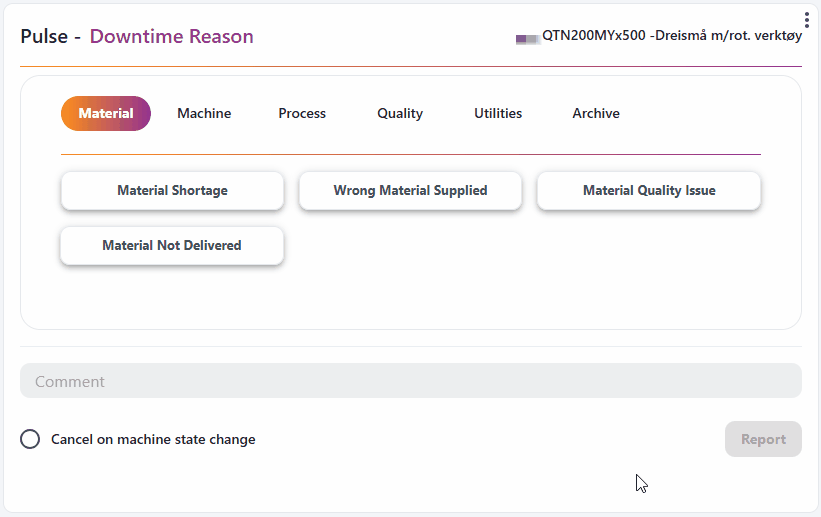
Task: Click the QTN200MYx500 machine name label
Action: pyautogui.click(x=672, y=36)
